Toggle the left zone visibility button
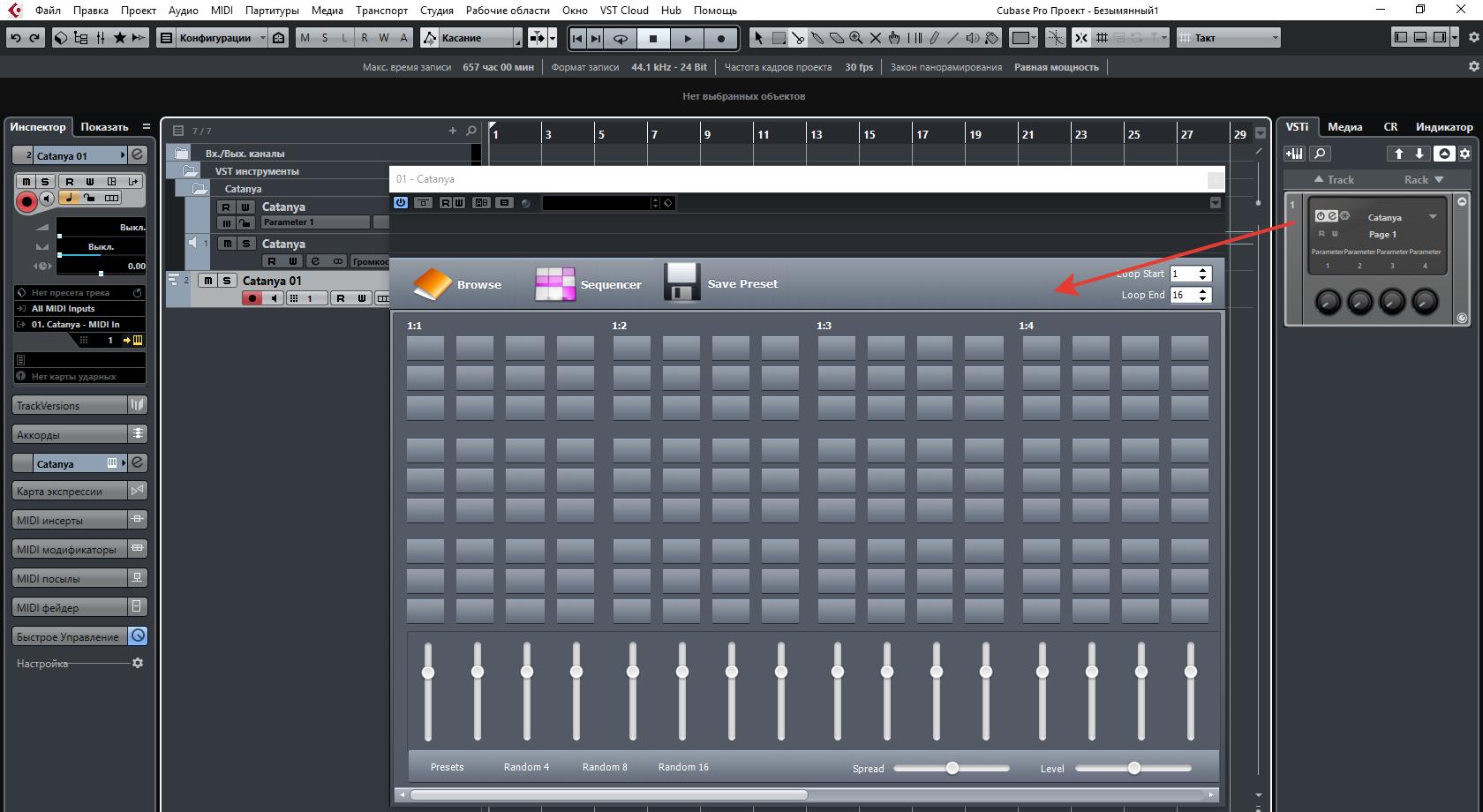Image resolution: width=1483 pixels, height=812 pixels. [x=1400, y=38]
